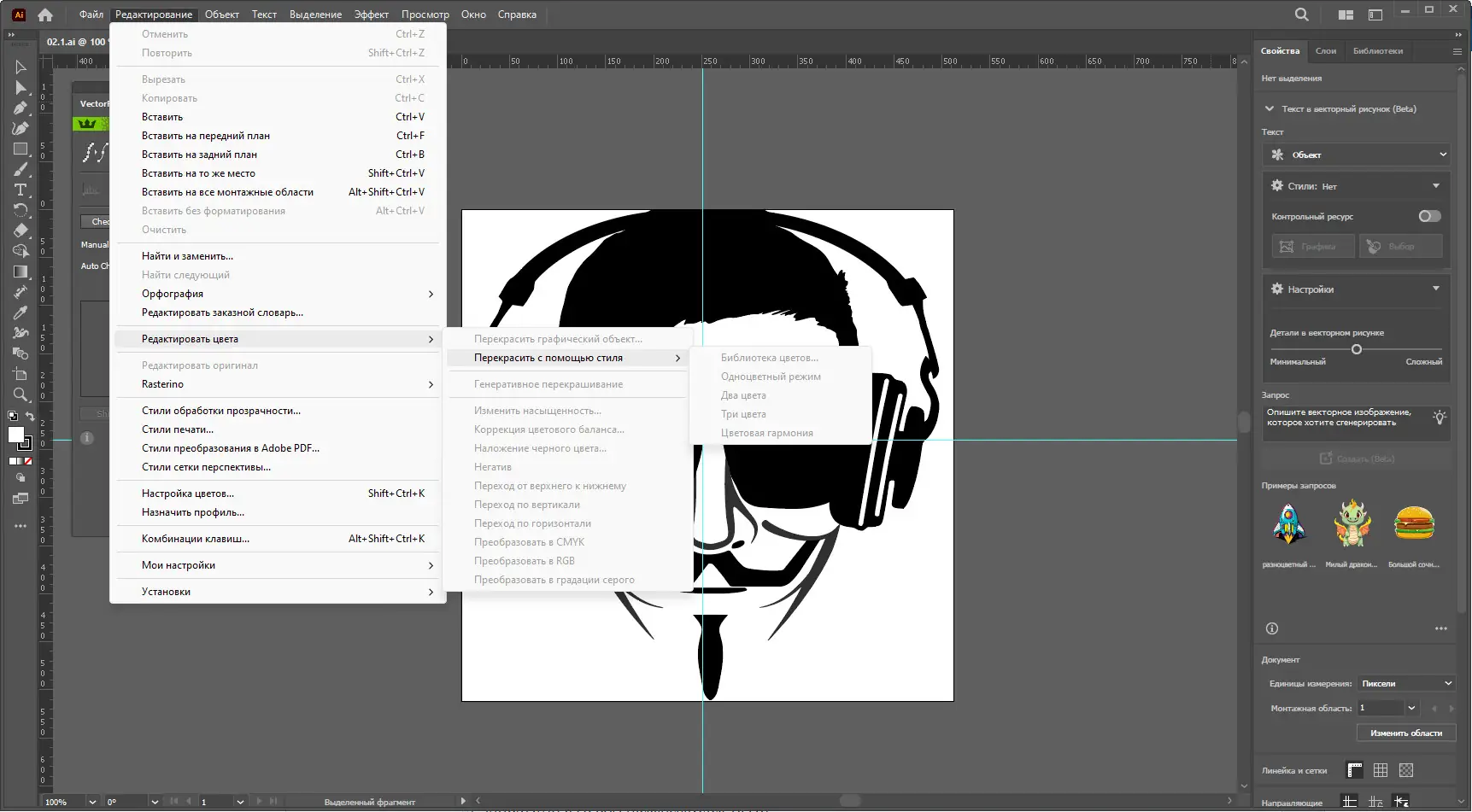1472x812 pixels.
Task: Toggle rulers display in Линейка и сетки
Action: [x=1354, y=770]
